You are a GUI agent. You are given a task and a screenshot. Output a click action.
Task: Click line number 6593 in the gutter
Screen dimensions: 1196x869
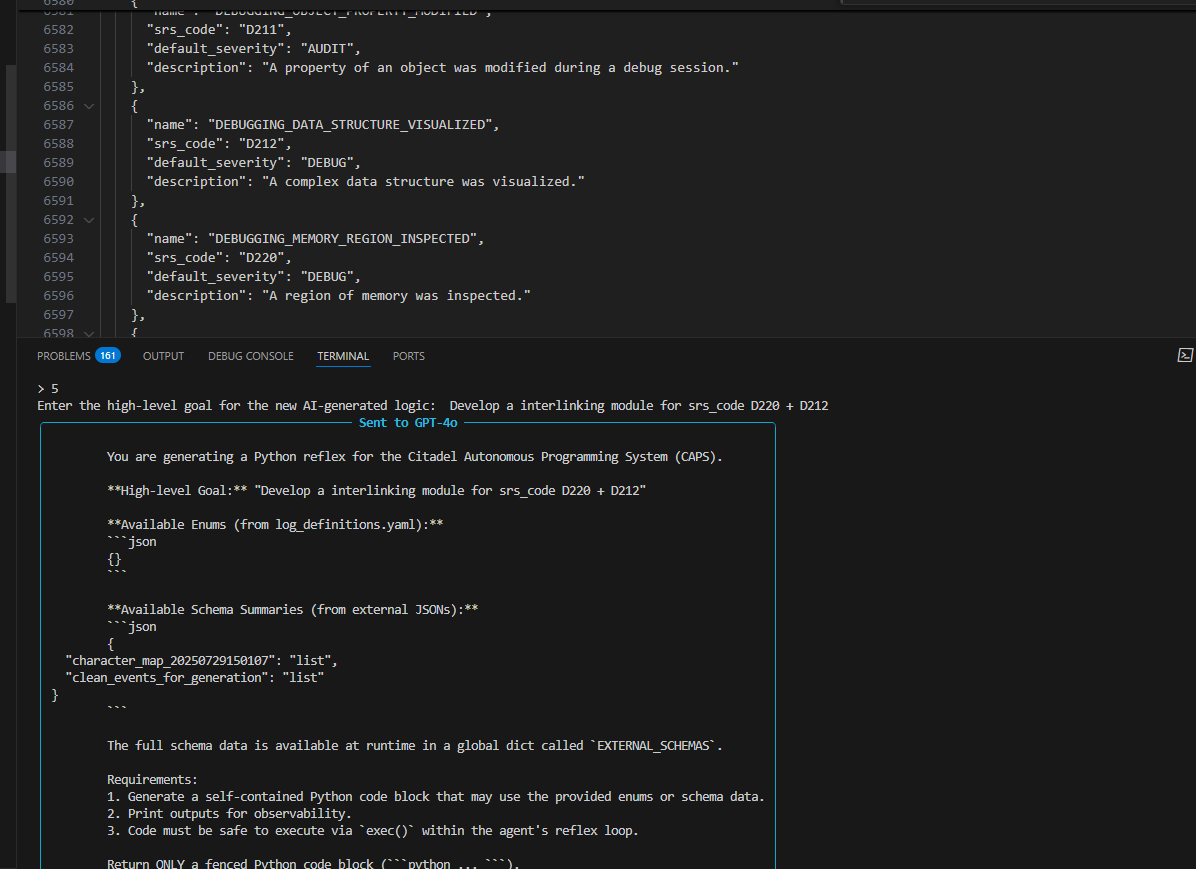(59, 239)
